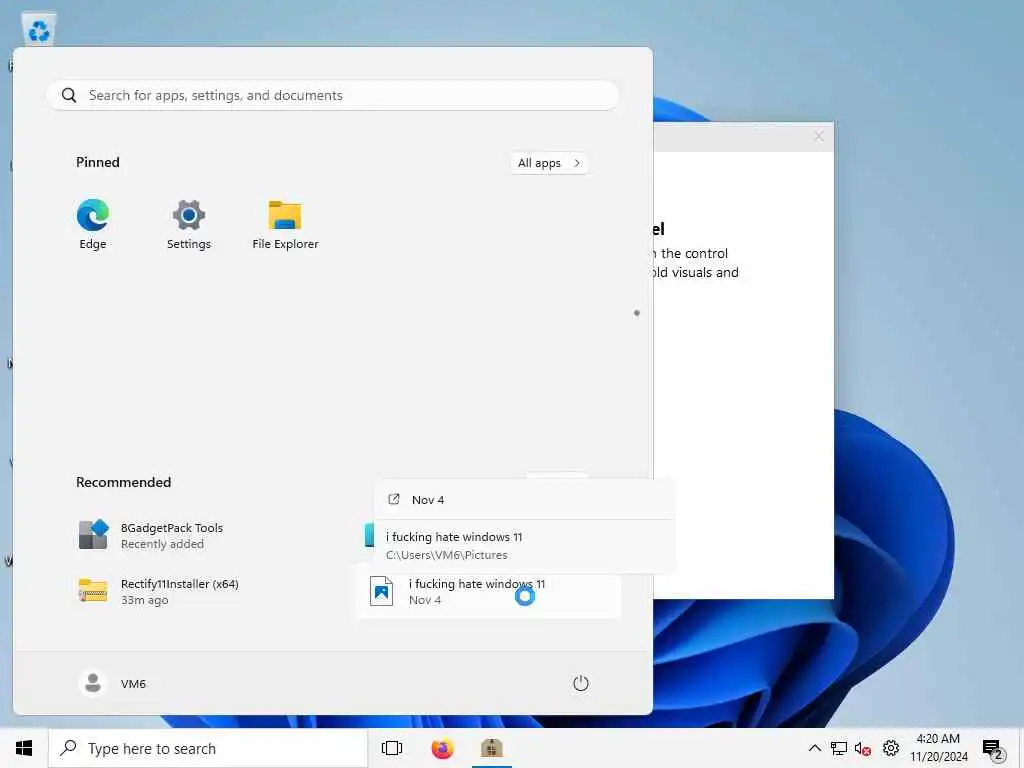Close the background installer window
This screenshot has width=1024, height=768.
coord(818,136)
